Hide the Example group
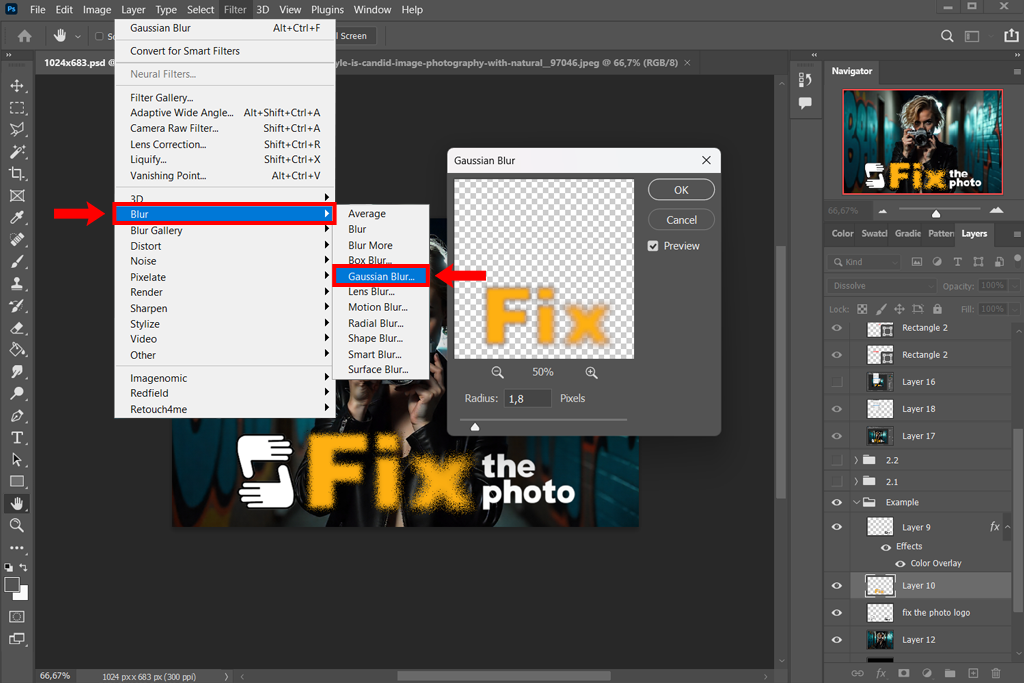The width and height of the screenshot is (1024, 683). [x=837, y=502]
